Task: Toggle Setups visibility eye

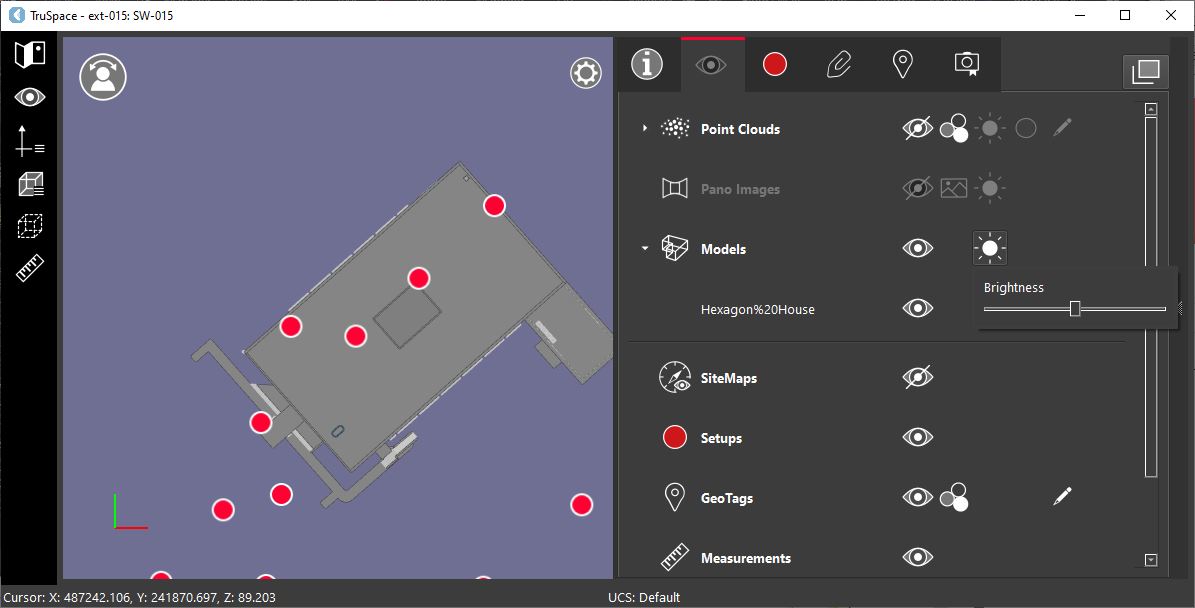Action: pyautogui.click(x=917, y=437)
